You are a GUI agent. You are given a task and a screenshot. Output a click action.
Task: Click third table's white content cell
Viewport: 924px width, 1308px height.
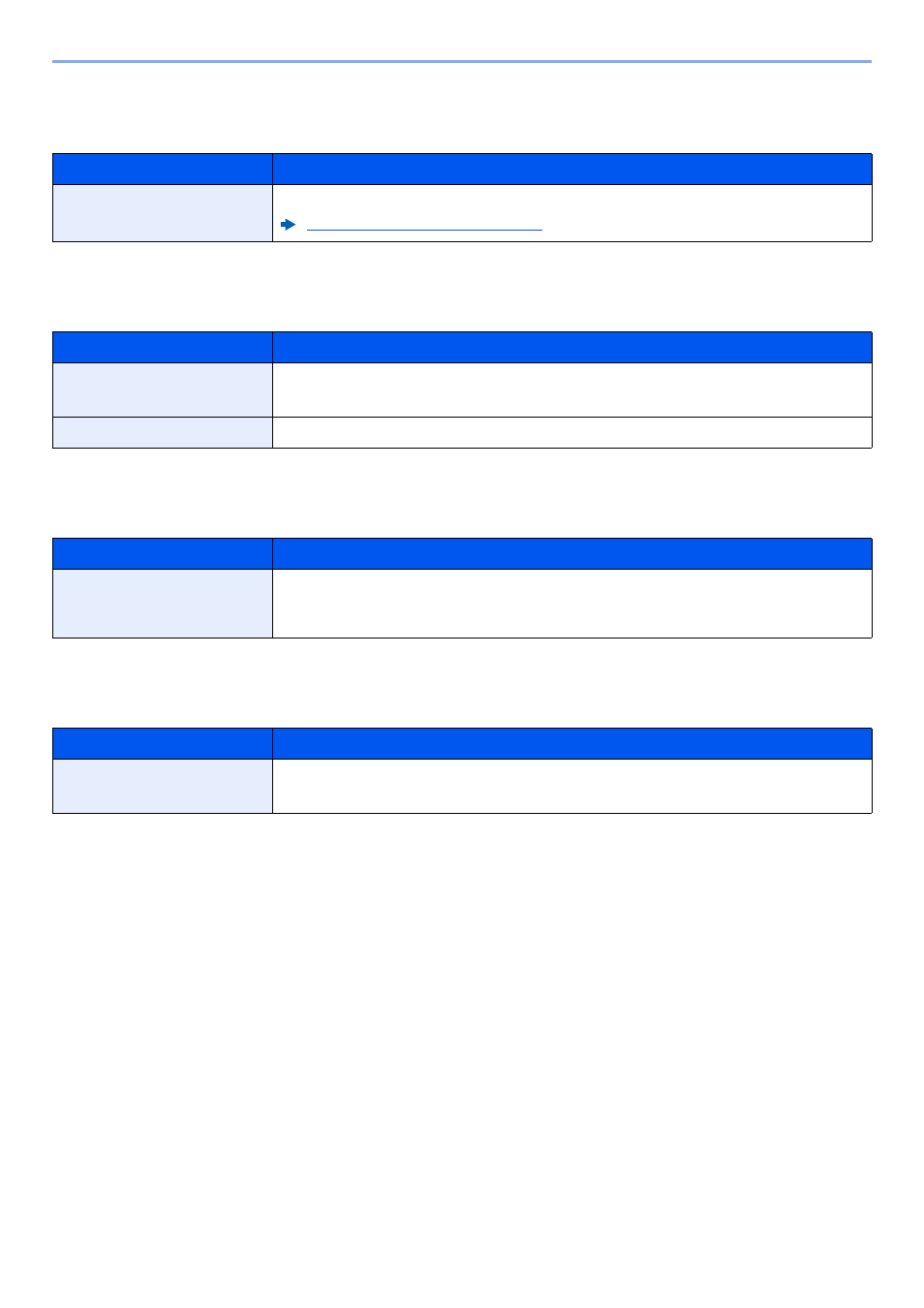(x=571, y=604)
